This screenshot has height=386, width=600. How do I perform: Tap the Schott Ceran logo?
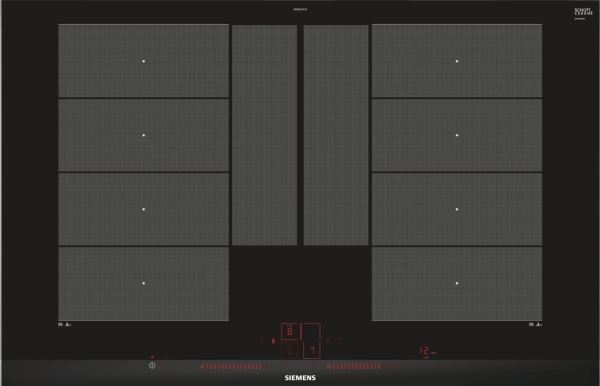[583, 12]
